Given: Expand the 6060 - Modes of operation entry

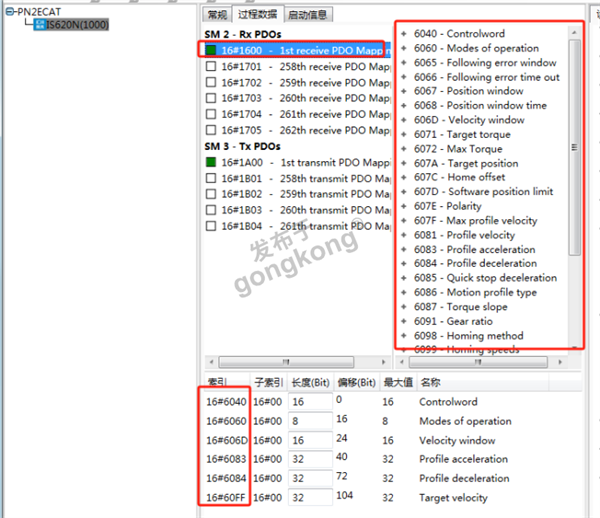Looking at the screenshot, I should pyautogui.click(x=404, y=48).
